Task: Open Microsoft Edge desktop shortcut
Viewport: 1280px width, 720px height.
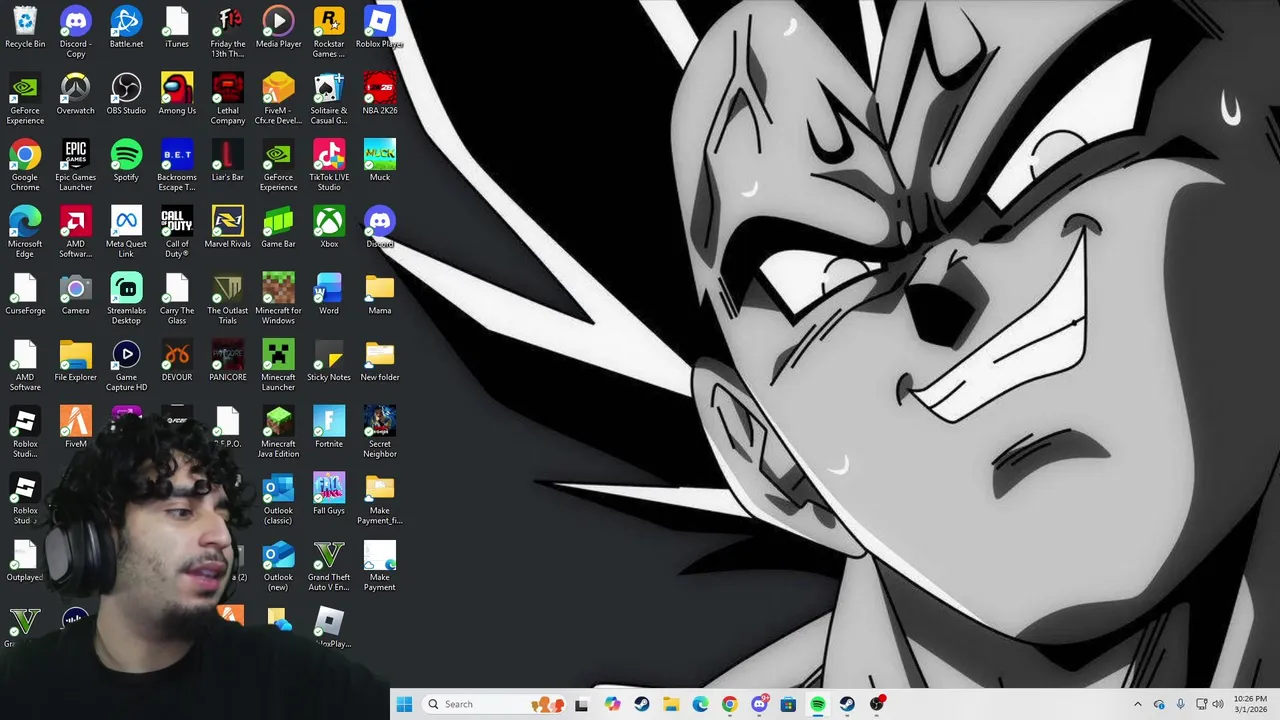Action: pos(25,233)
